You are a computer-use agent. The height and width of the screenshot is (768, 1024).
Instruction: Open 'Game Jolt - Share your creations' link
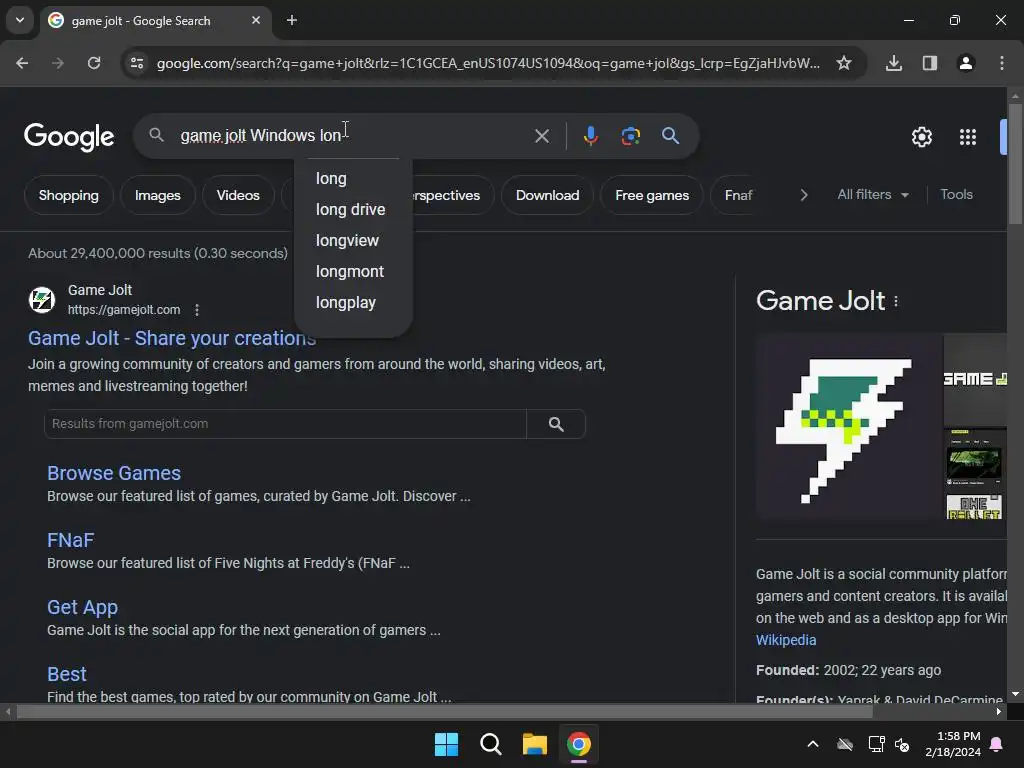point(172,338)
